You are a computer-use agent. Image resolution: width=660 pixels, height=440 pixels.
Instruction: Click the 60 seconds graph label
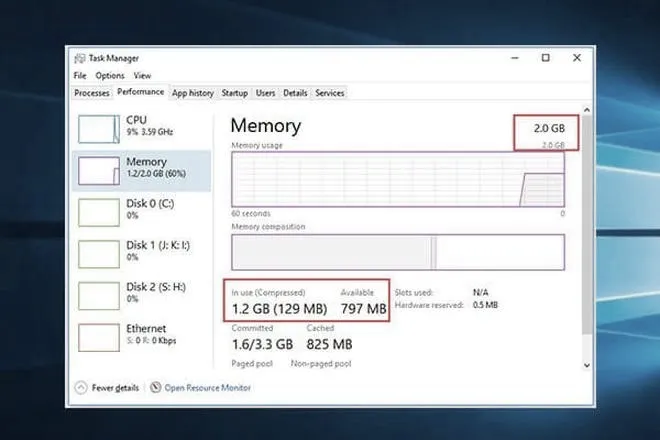click(x=251, y=213)
